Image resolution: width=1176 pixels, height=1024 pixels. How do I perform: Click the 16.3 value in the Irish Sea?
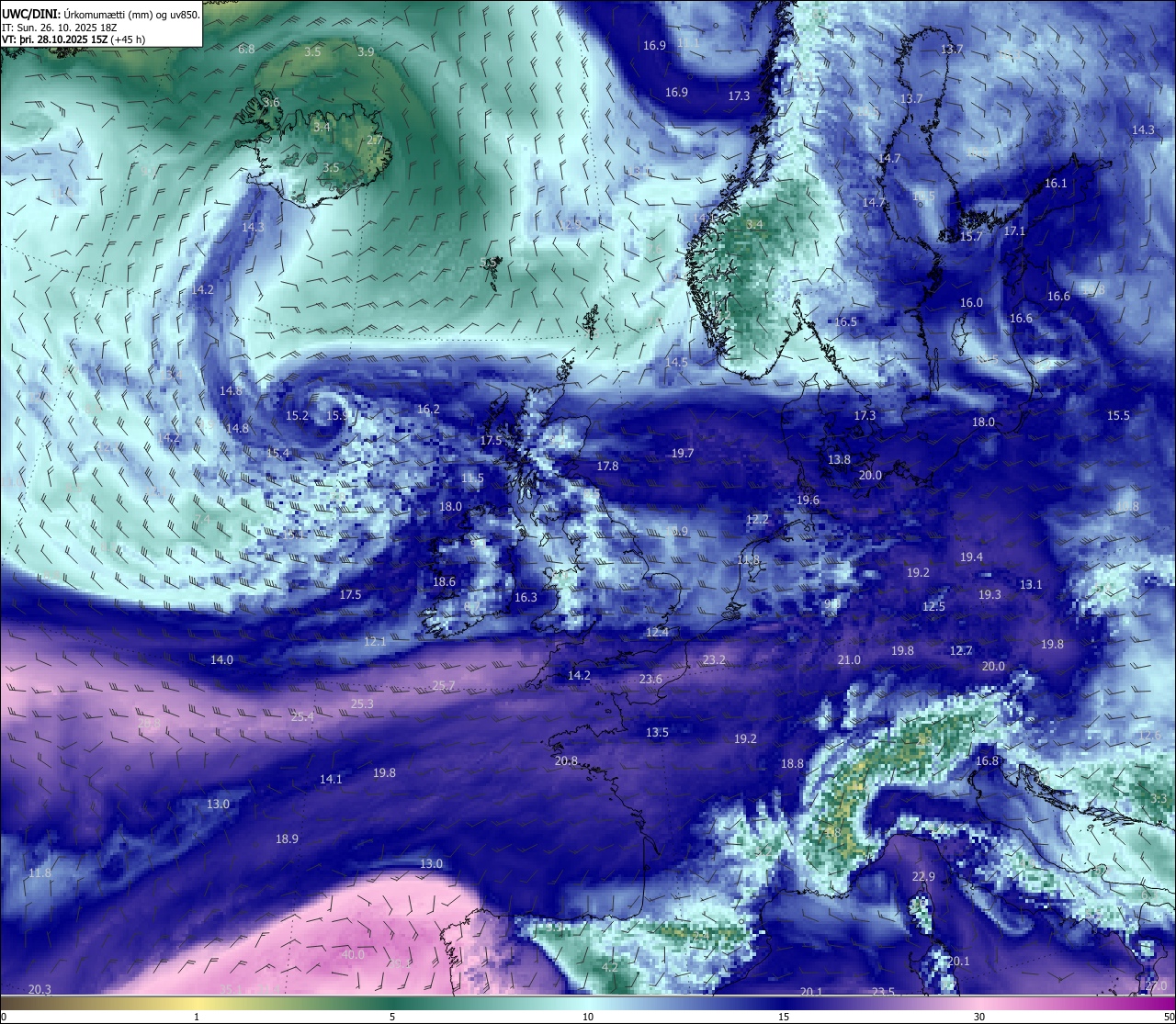click(x=526, y=598)
